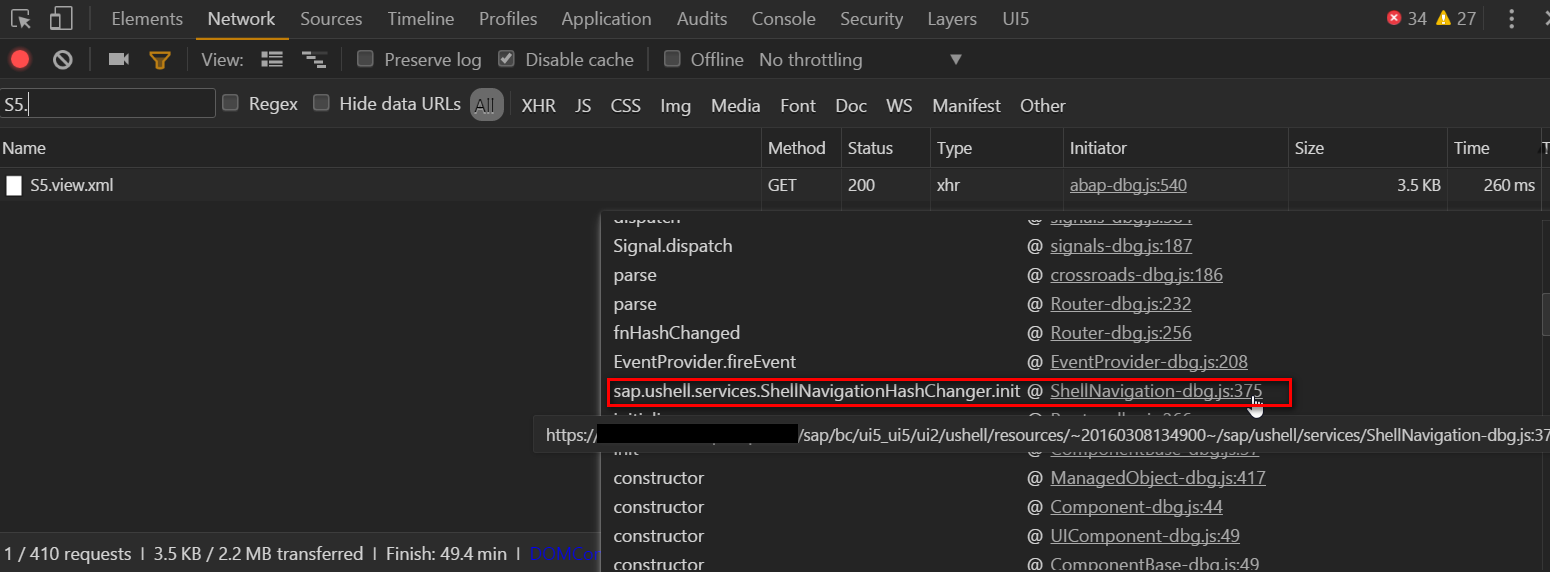Click the yellow warning count icon
The image size is (1550, 572).
pyautogui.click(x=1443, y=19)
